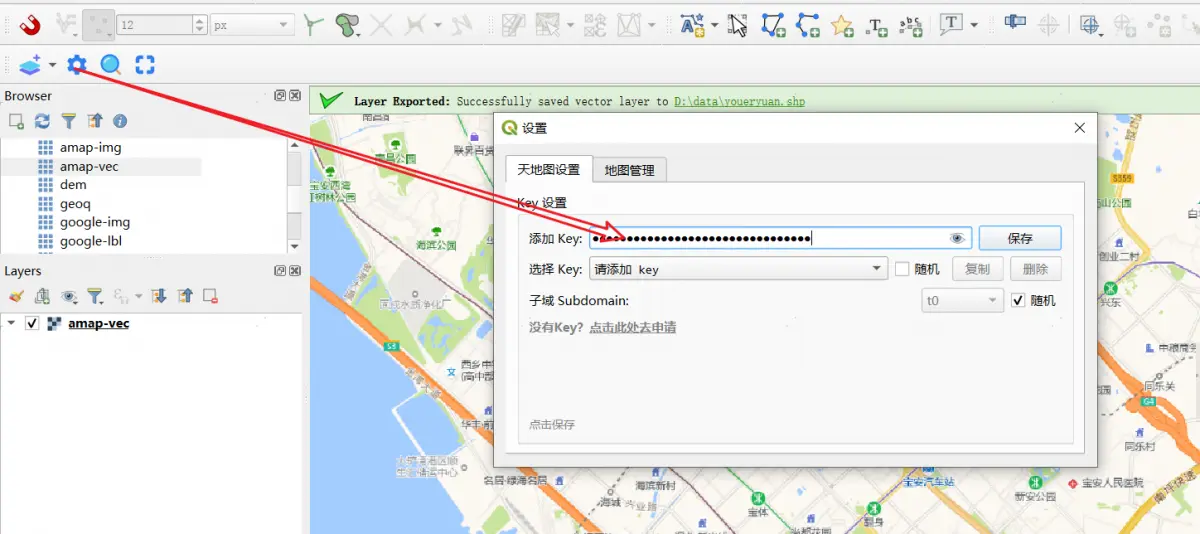Collapse all in Browser panel
Screen dimensions: 1200x534
(x=95, y=121)
